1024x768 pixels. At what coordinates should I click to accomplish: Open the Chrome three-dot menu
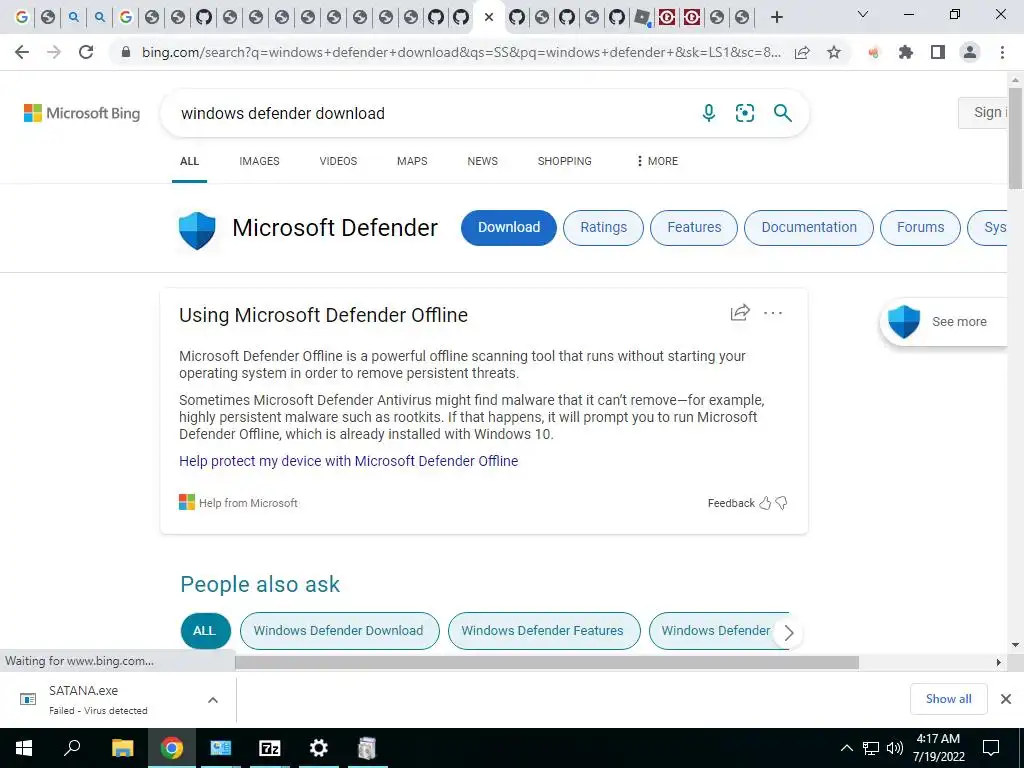click(1002, 52)
